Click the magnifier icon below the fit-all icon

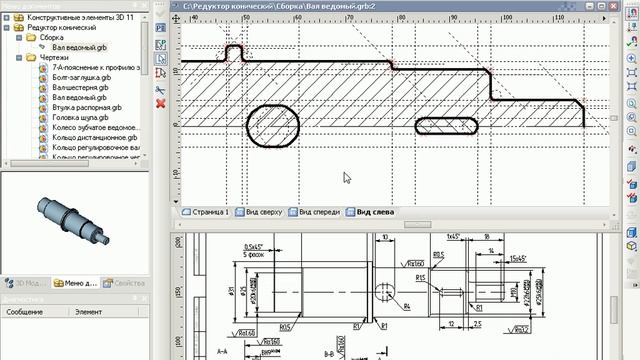pos(632,104)
